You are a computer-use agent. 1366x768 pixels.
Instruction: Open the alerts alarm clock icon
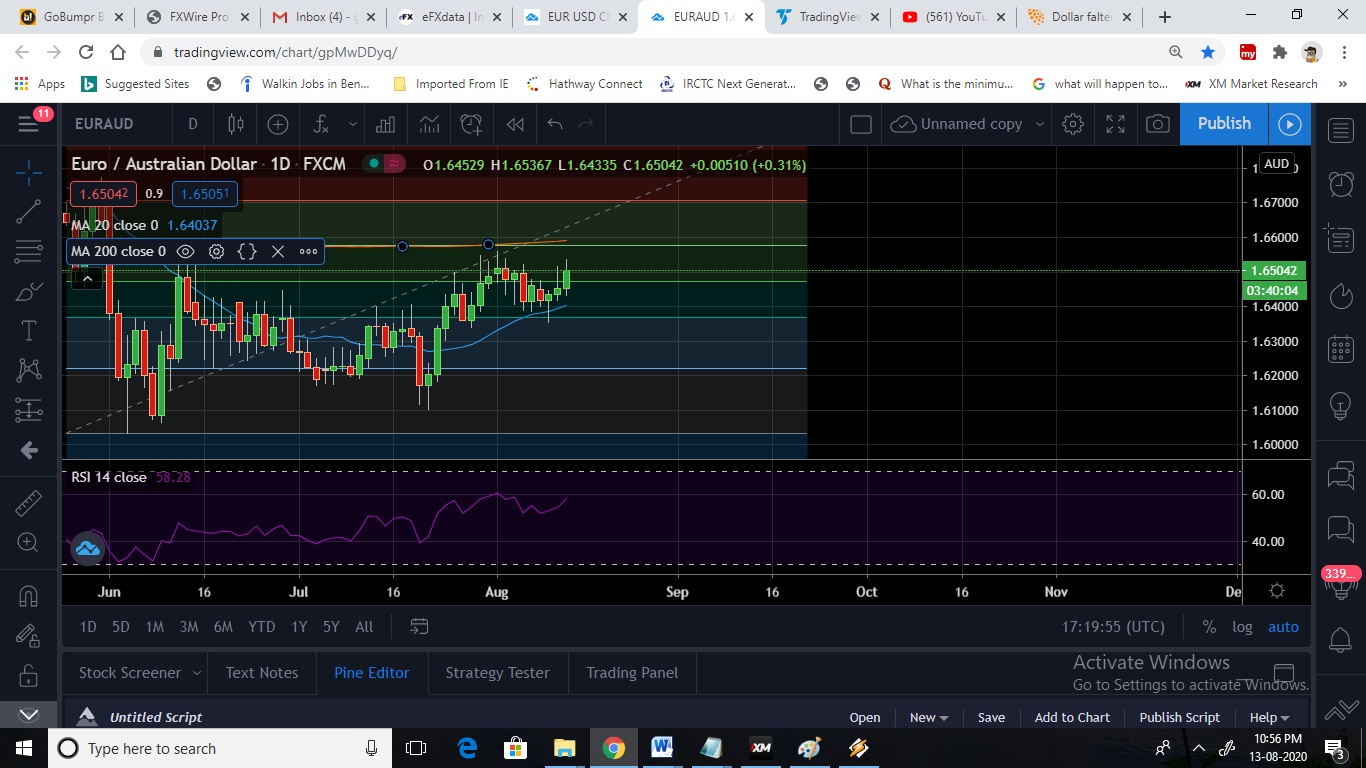tap(1340, 183)
